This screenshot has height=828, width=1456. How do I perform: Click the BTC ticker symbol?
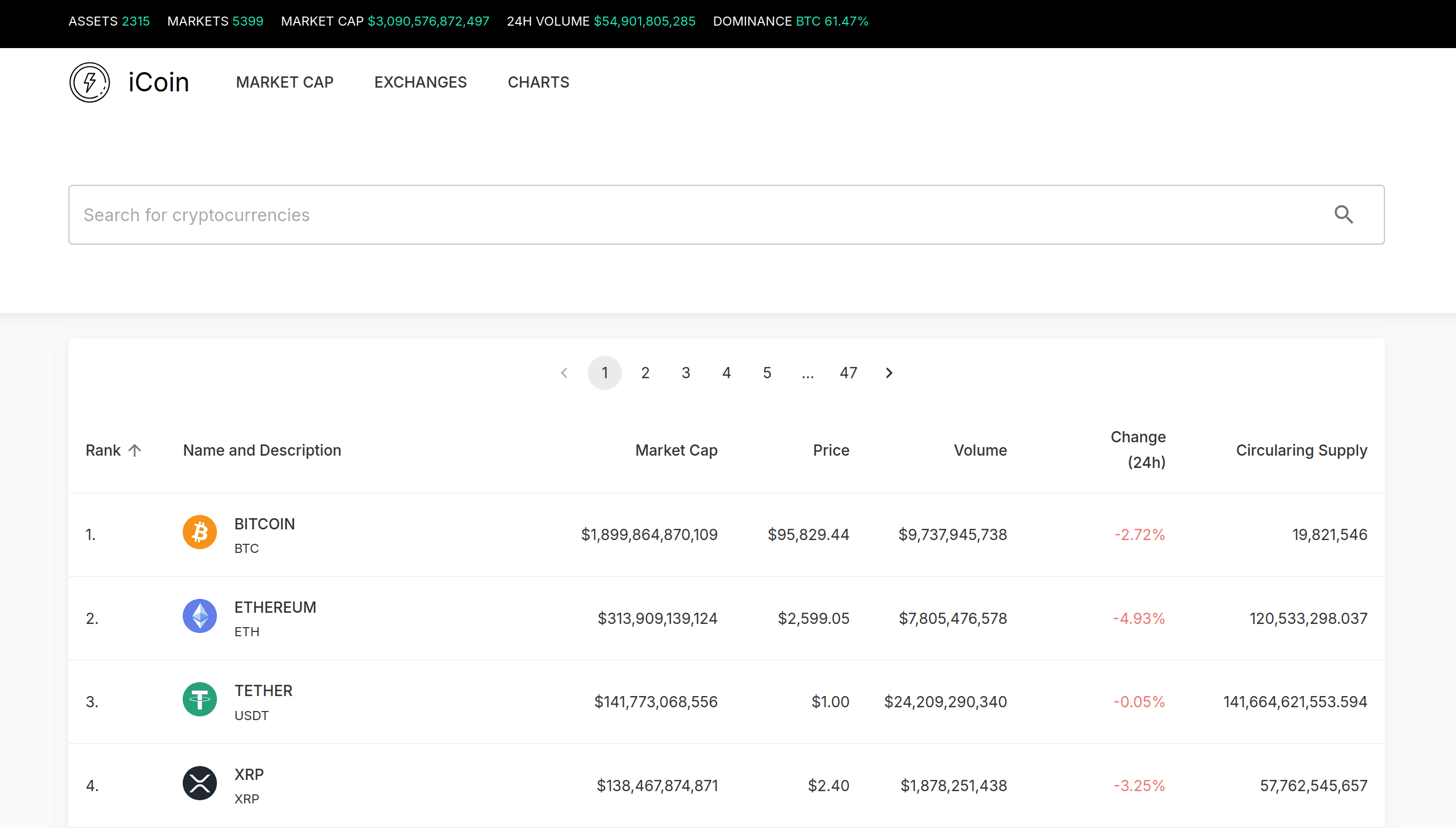[x=247, y=549]
